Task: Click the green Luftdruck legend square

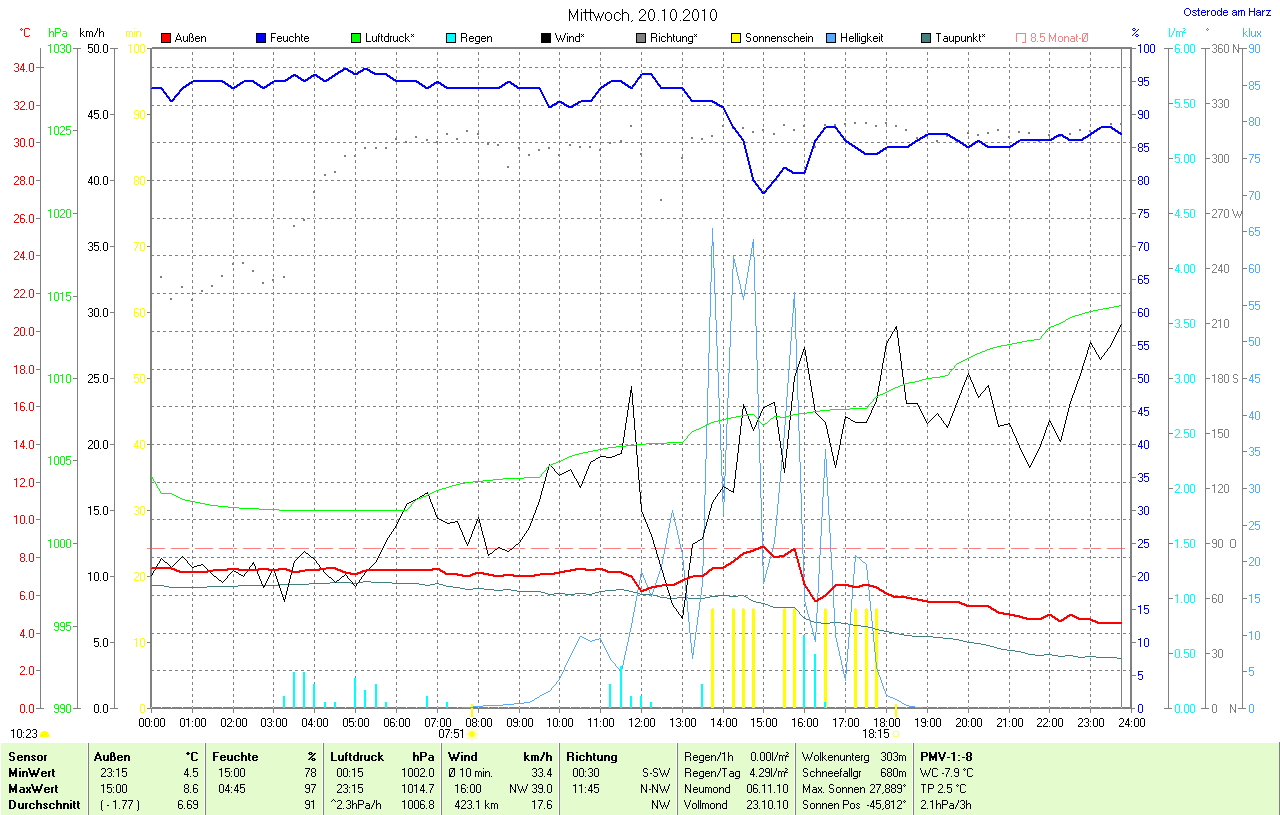Action: pyautogui.click(x=357, y=38)
